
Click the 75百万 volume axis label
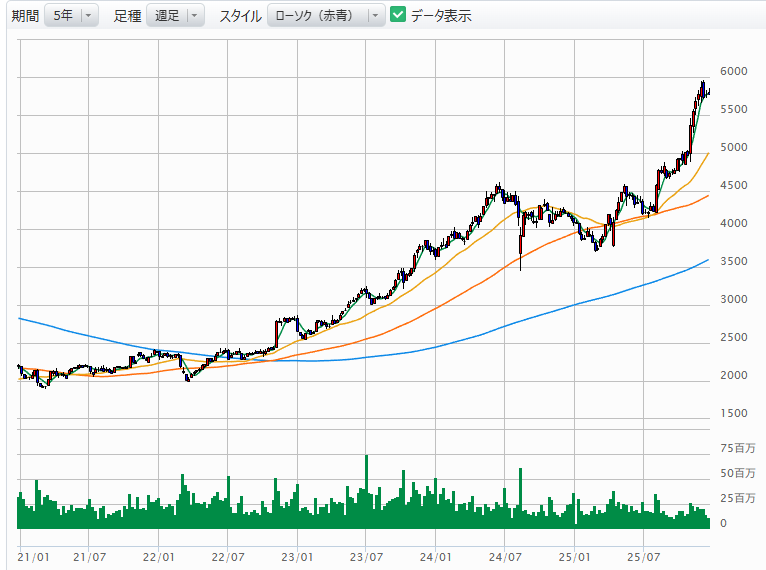737,447
